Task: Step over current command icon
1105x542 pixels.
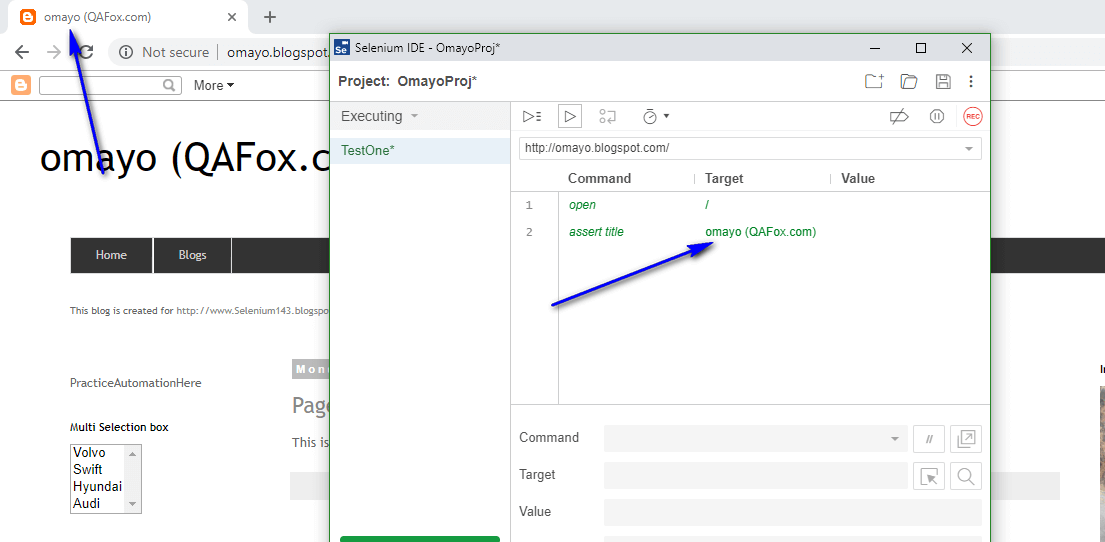Action: point(607,116)
